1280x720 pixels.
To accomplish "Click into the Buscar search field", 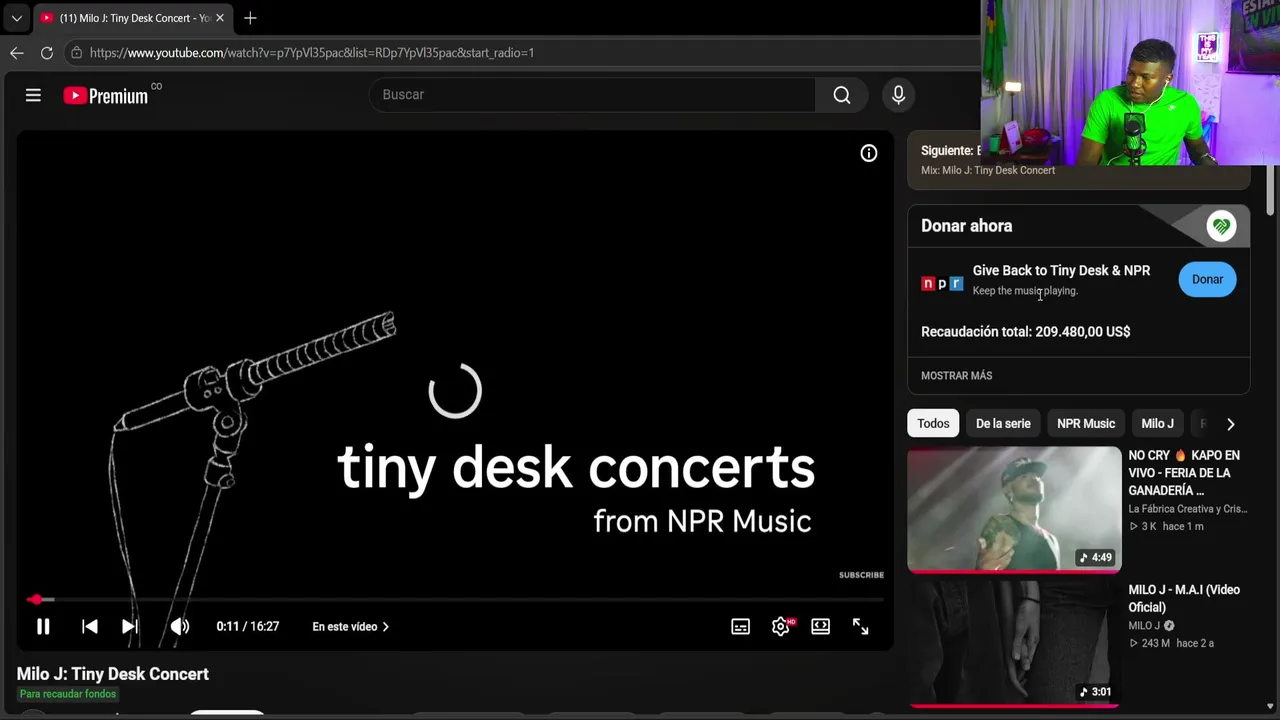I will (592, 95).
